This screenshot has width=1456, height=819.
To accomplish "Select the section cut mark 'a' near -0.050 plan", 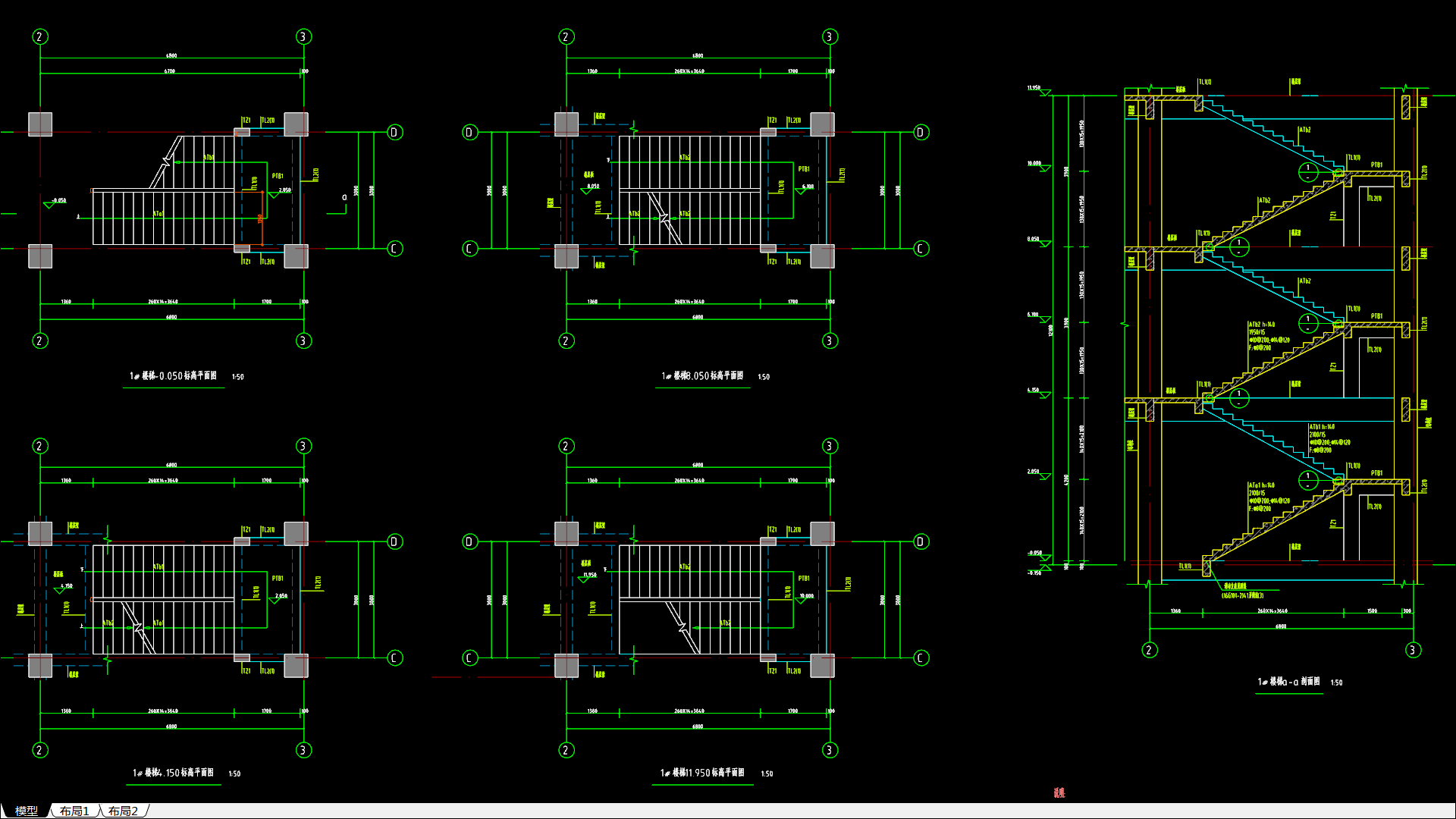I will coord(344,197).
